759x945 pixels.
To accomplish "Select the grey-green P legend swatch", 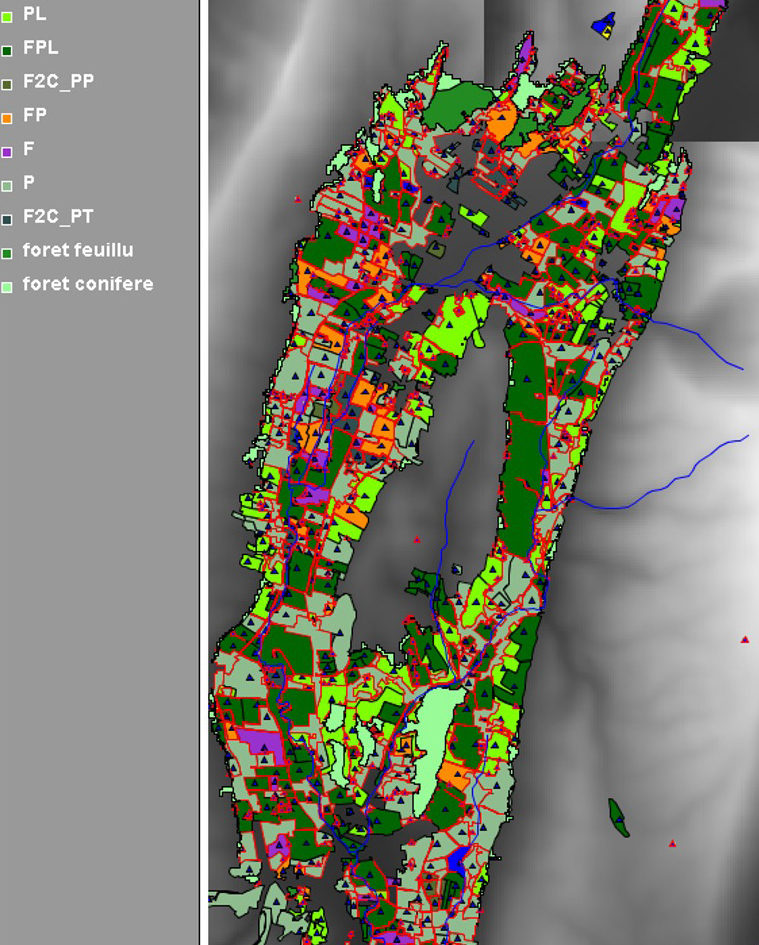I will click(x=7, y=185).
